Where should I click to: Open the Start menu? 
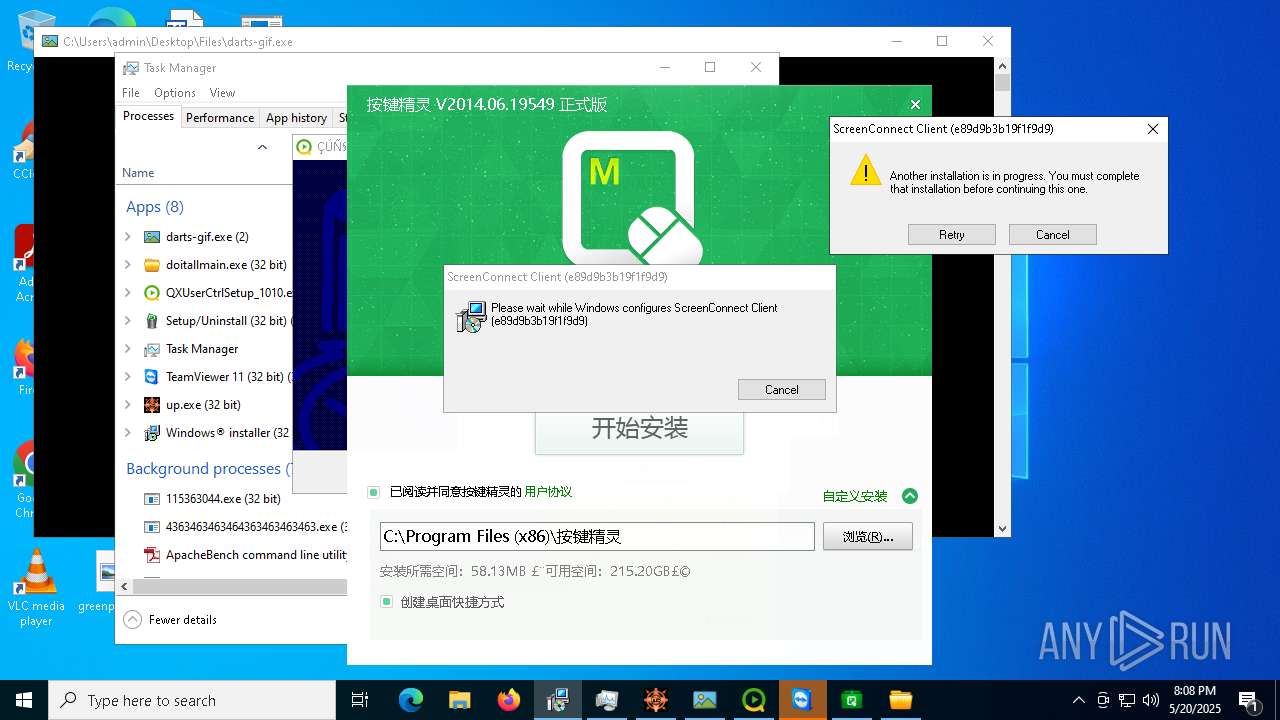(x=24, y=700)
